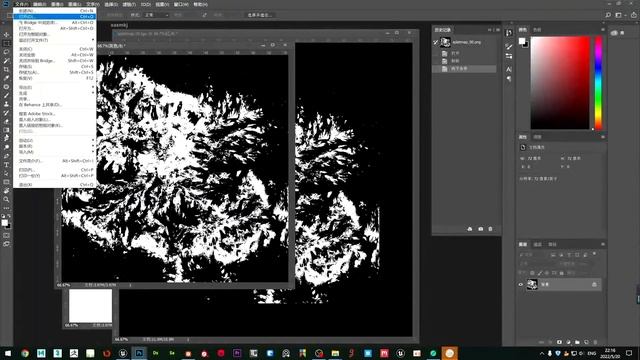
Task: Select the Clone Stamp tool
Action: 6,104
